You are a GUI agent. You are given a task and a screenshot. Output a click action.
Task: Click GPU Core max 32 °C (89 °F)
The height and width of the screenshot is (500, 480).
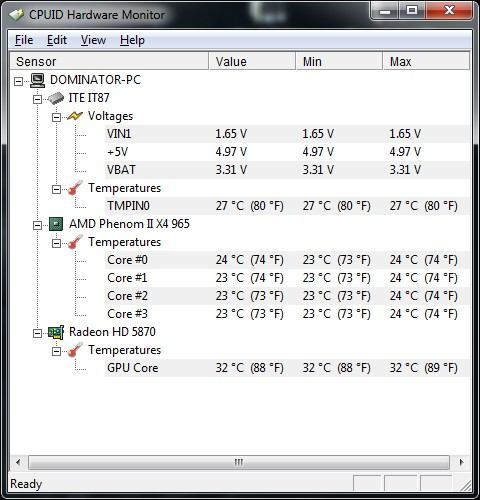(x=424, y=368)
